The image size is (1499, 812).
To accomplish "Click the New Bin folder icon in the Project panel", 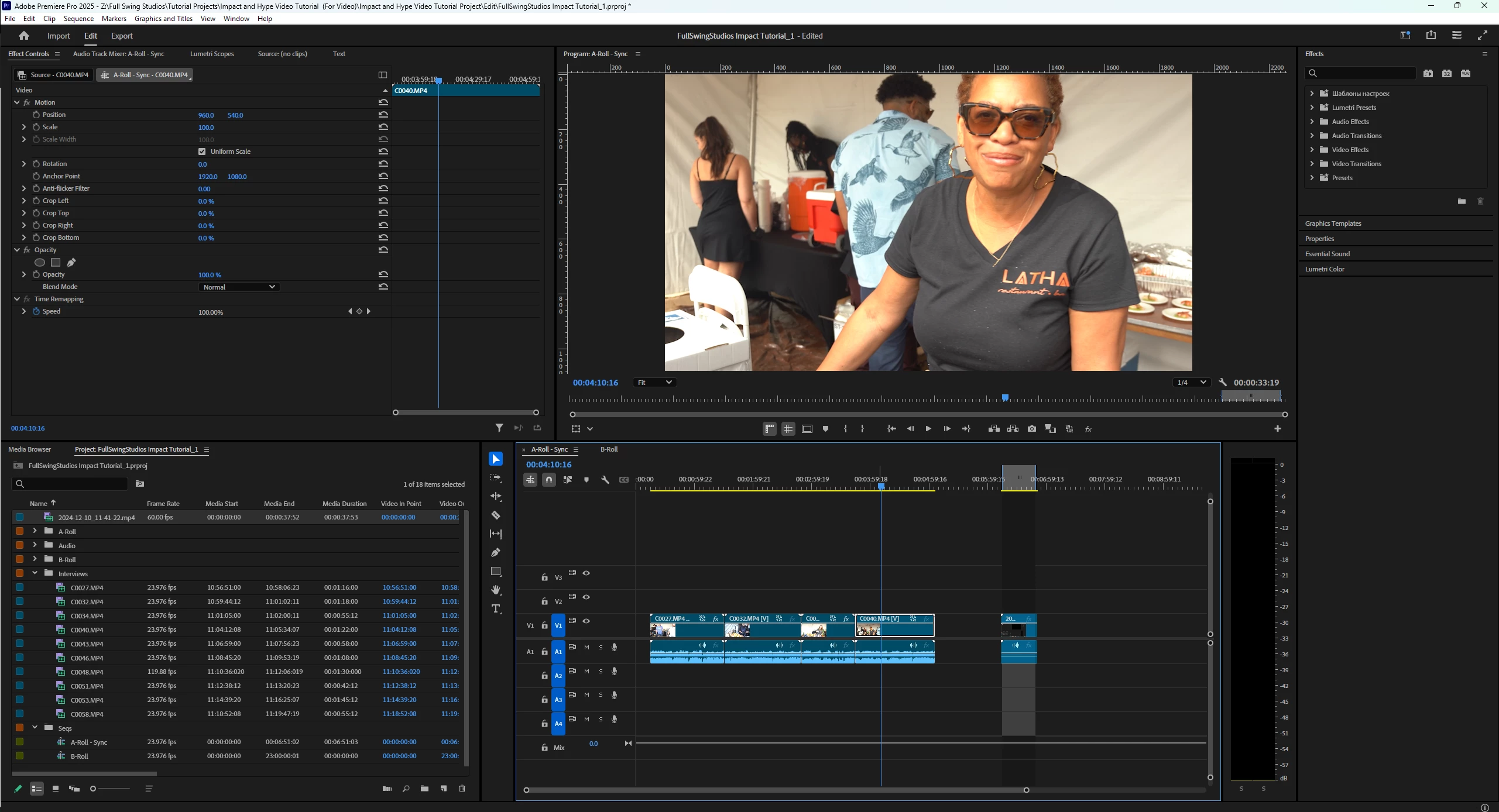I will click(x=424, y=789).
